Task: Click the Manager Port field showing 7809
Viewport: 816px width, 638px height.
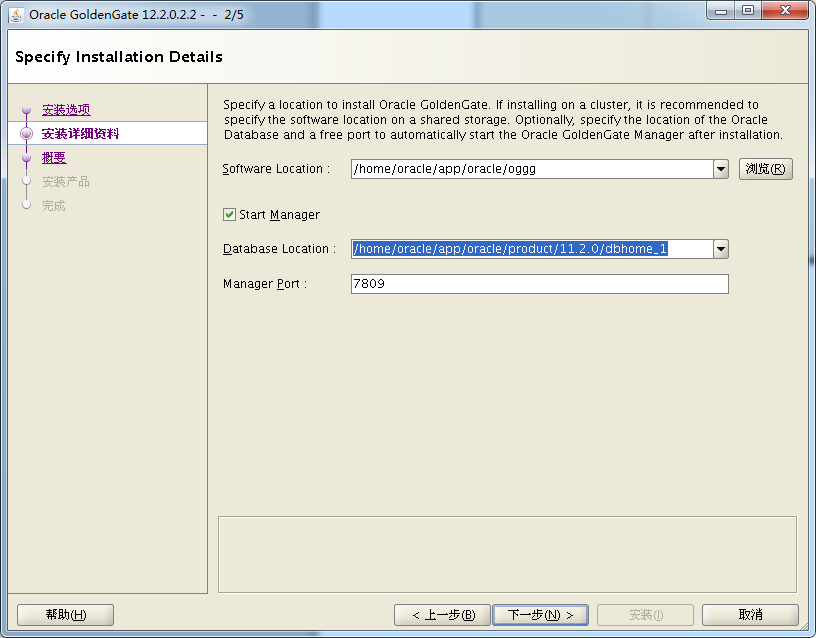Action: point(540,284)
